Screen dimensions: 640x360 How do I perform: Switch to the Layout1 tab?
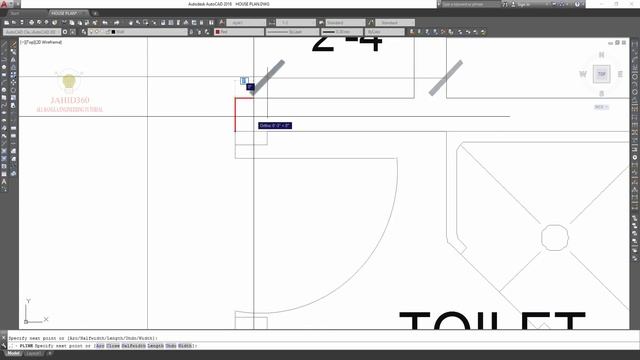33,353
